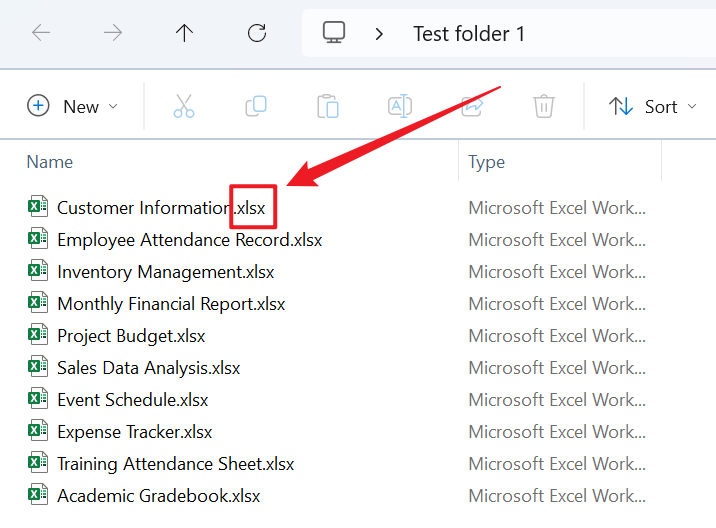The image size is (716, 528).
Task: Select the Monthly Financial Report.xlsx file
Action: (x=171, y=304)
